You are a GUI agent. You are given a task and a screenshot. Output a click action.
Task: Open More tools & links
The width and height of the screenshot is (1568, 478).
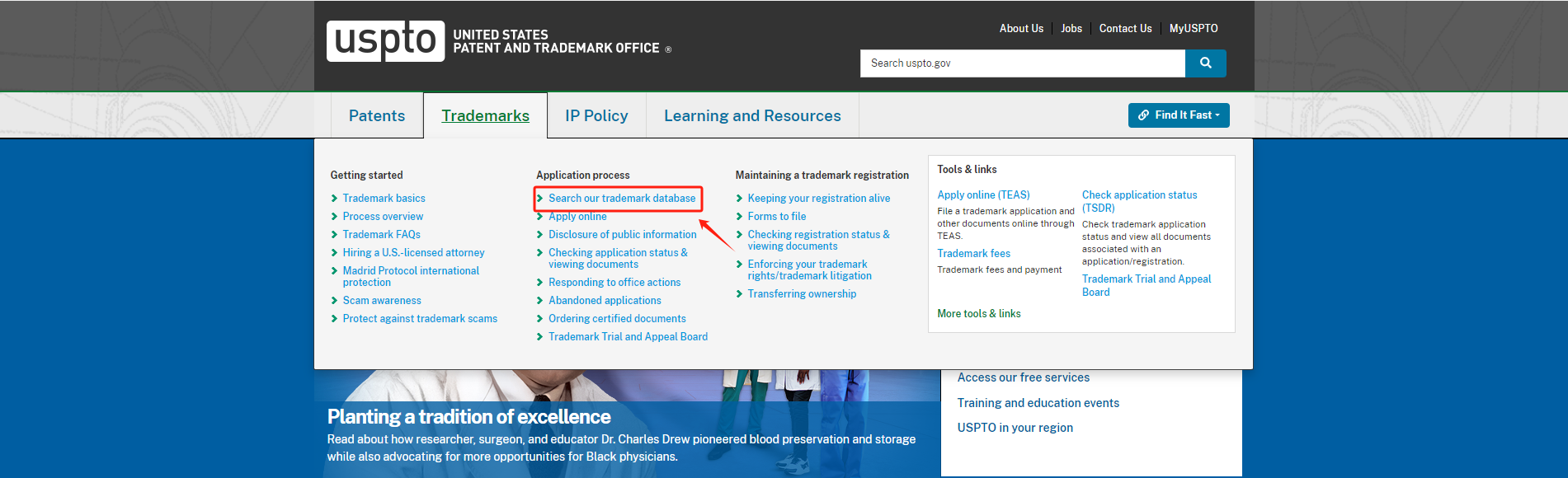click(979, 314)
